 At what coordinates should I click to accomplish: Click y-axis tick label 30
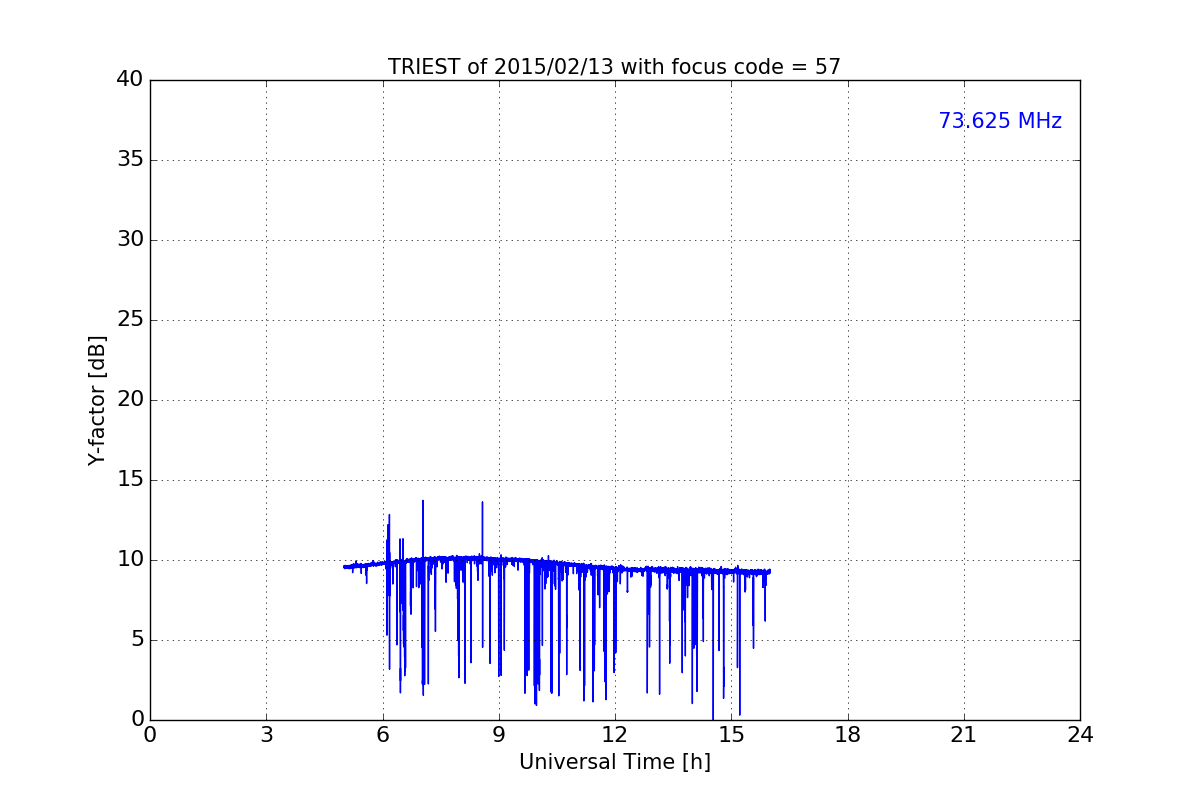tap(129, 240)
